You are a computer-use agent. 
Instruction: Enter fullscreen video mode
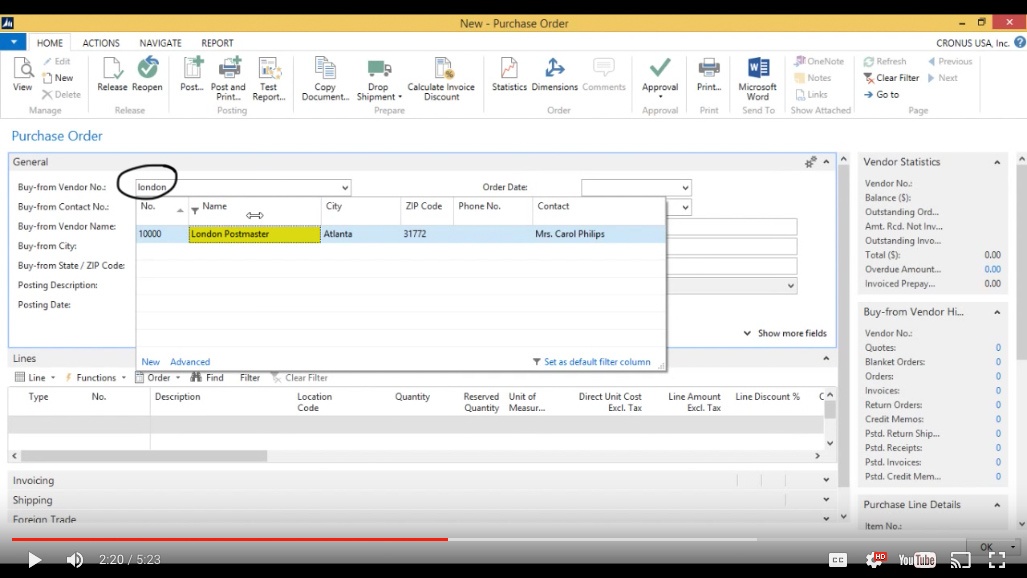[x=997, y=560]
